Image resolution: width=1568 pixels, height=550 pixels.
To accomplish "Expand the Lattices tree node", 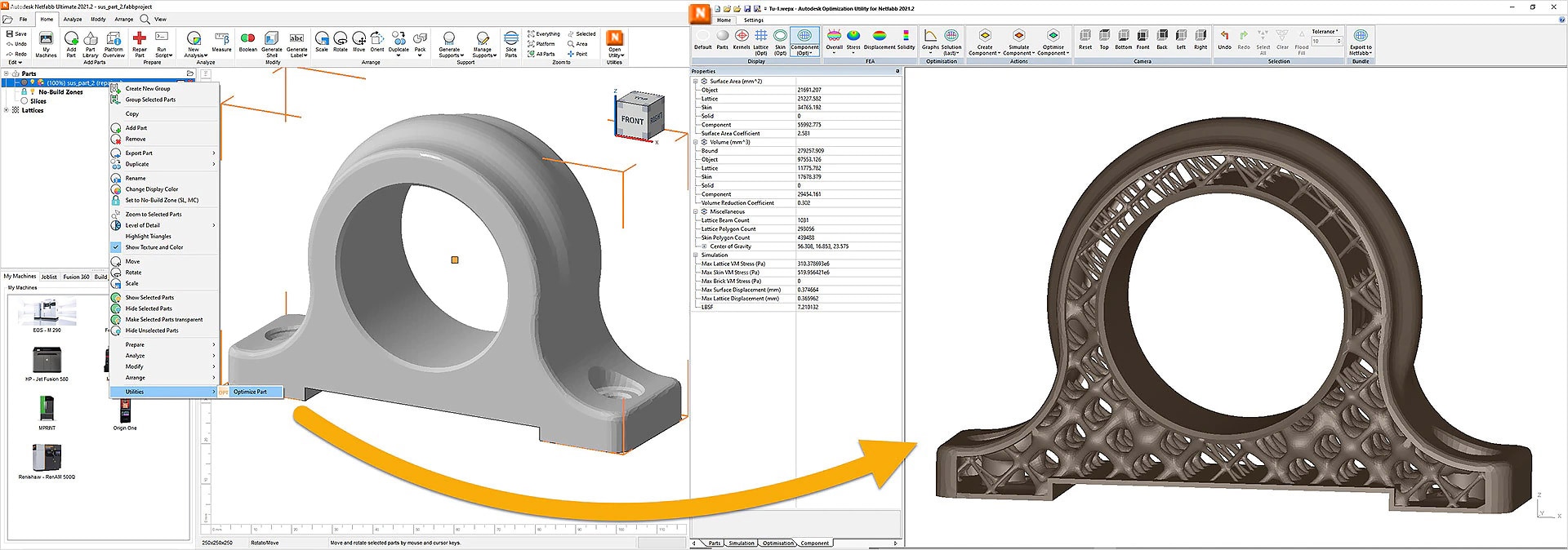I will click(7, 110).
